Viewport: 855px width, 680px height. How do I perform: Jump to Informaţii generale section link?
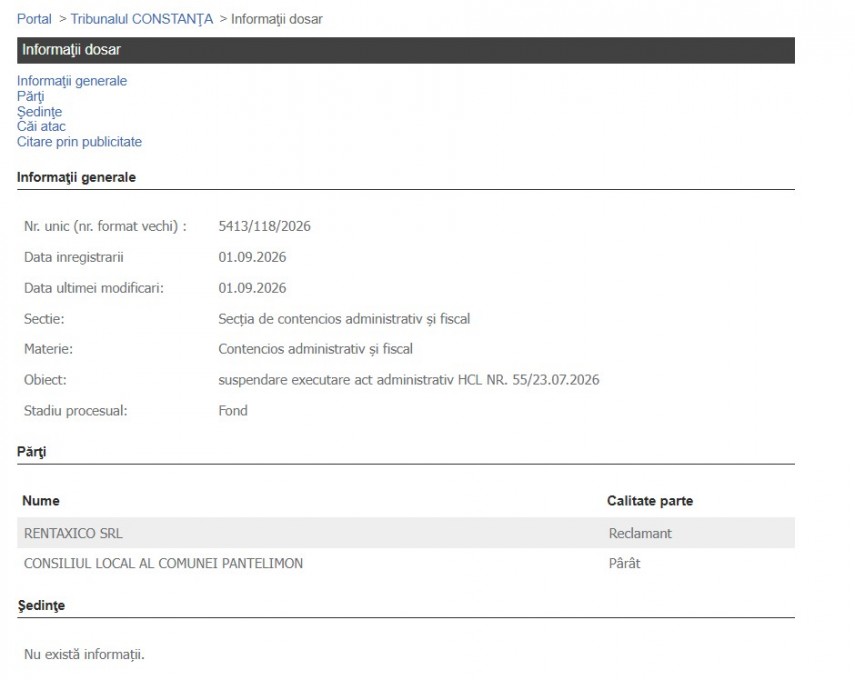(x=72, y=81)
